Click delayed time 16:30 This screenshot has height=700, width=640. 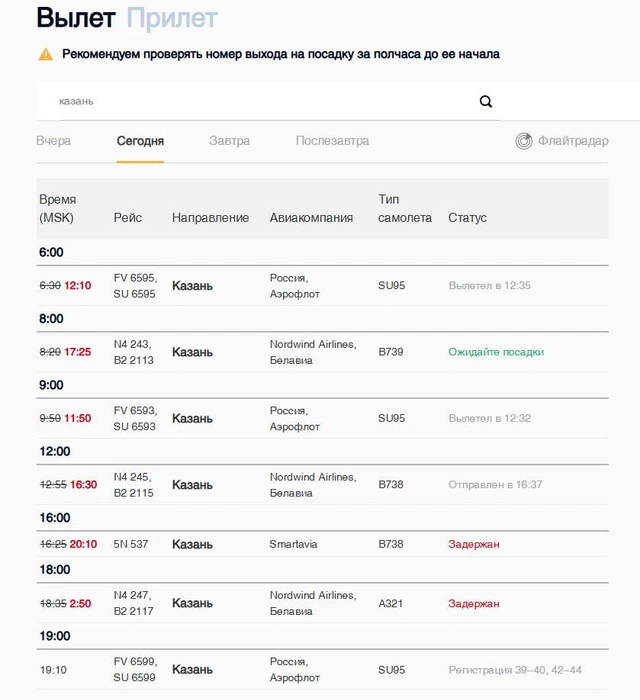click(x=83, y=485)
